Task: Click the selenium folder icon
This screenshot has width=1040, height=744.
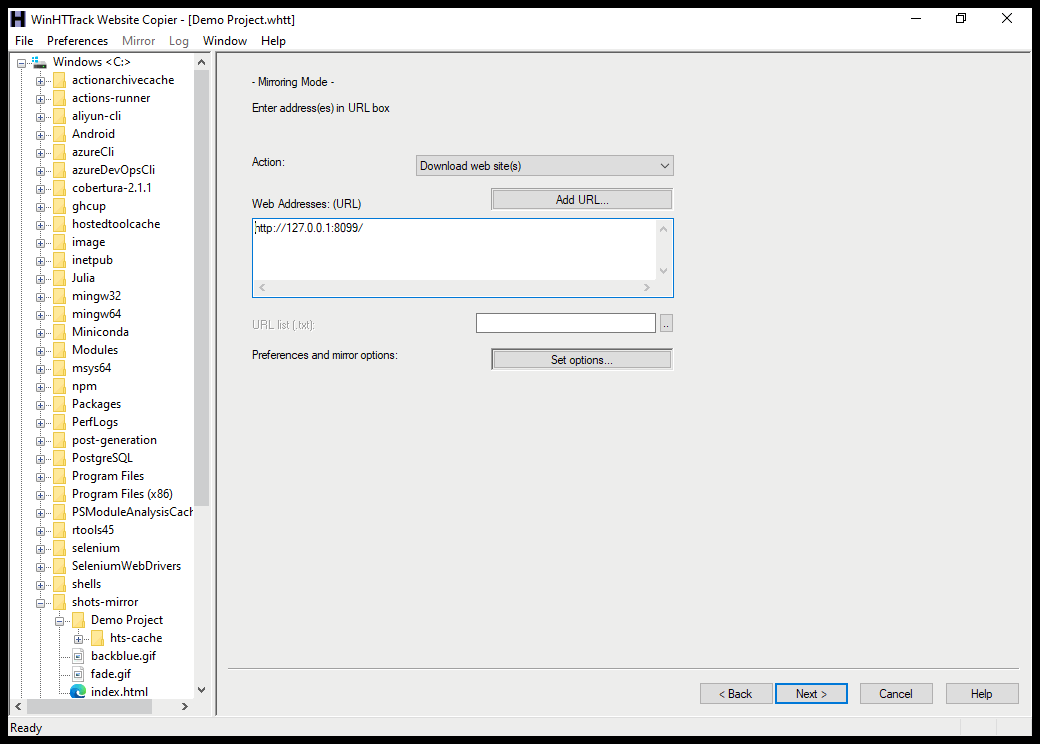Action: [60, 548]
